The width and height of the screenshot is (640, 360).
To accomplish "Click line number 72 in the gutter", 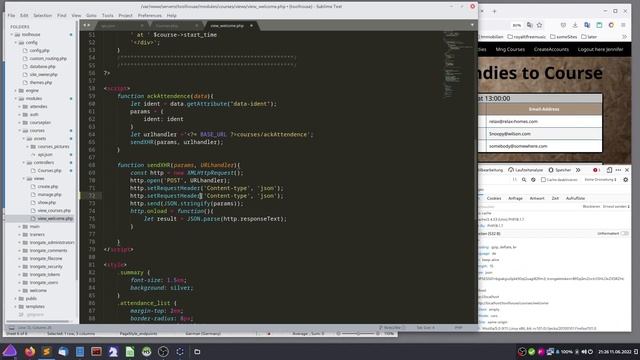I will point(92,196).
